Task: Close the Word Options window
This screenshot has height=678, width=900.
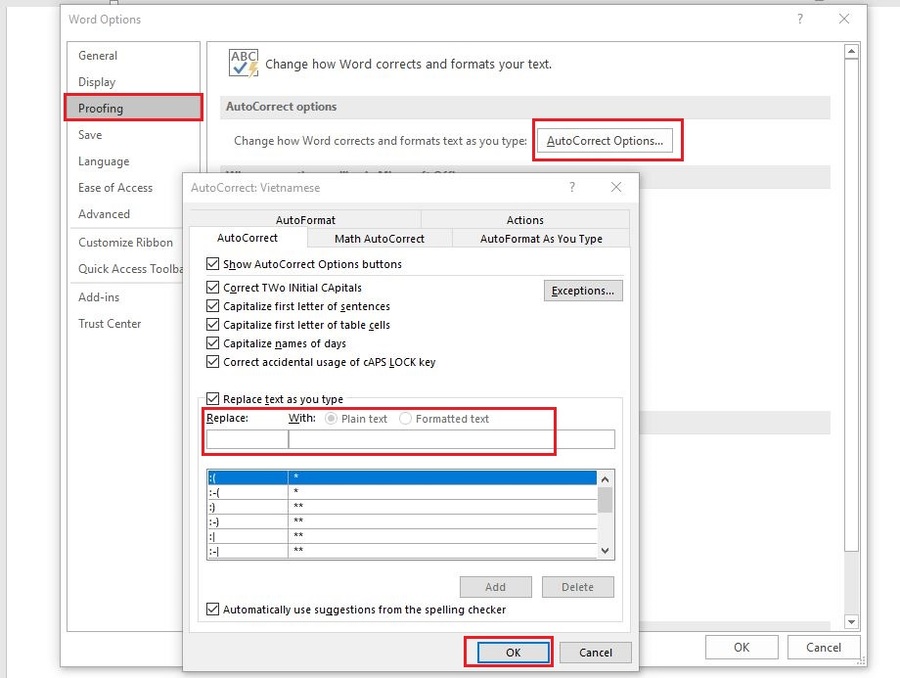Action: click(x=844, y=19)
